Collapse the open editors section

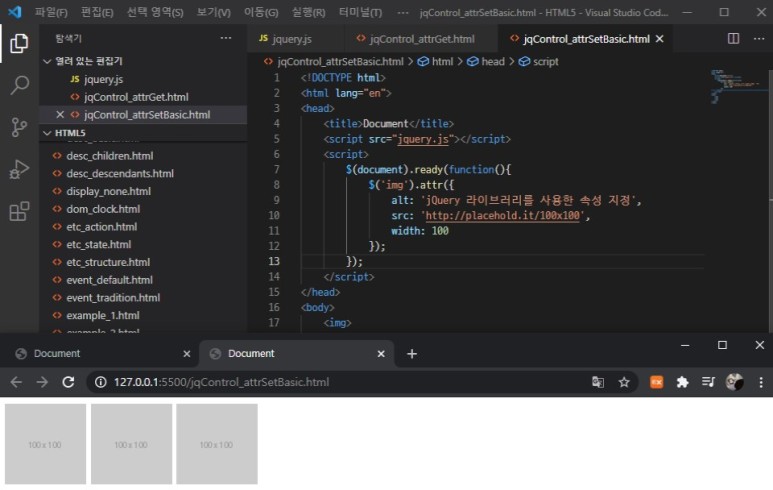(47, 61)
